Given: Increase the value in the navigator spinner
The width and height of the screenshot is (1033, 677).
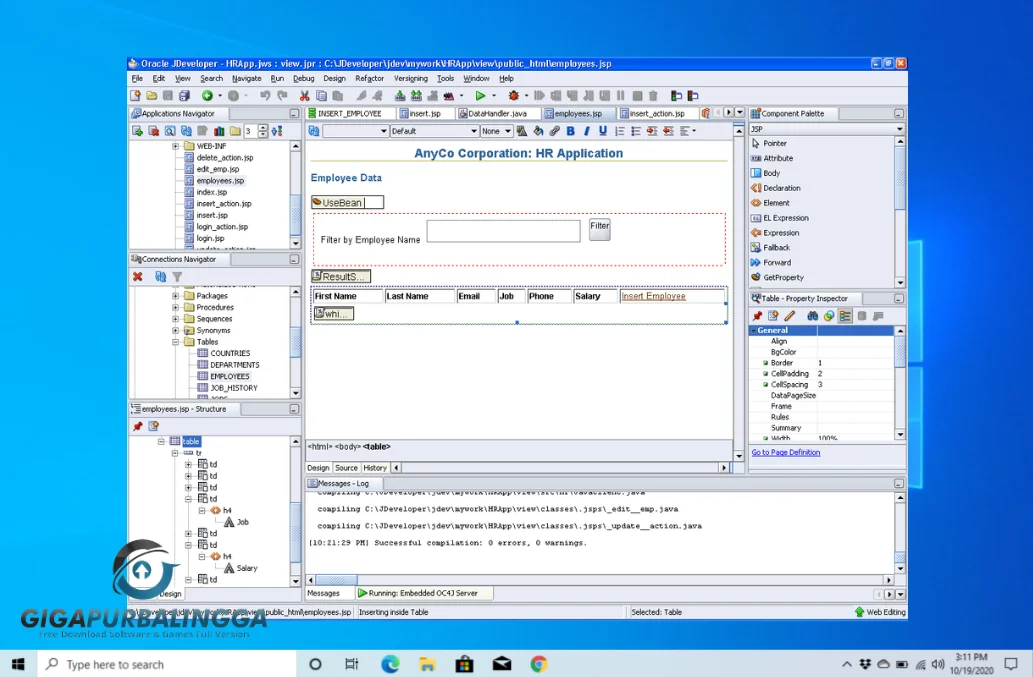Looking at the screenshot, I should tap(263, 126).
